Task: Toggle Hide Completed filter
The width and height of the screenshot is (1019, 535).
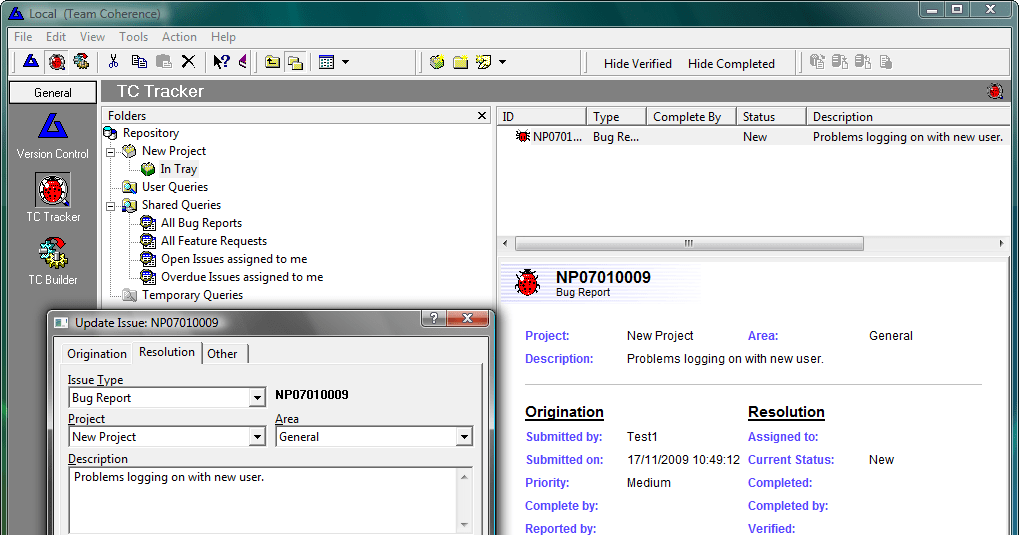Action: coord(731,63)
